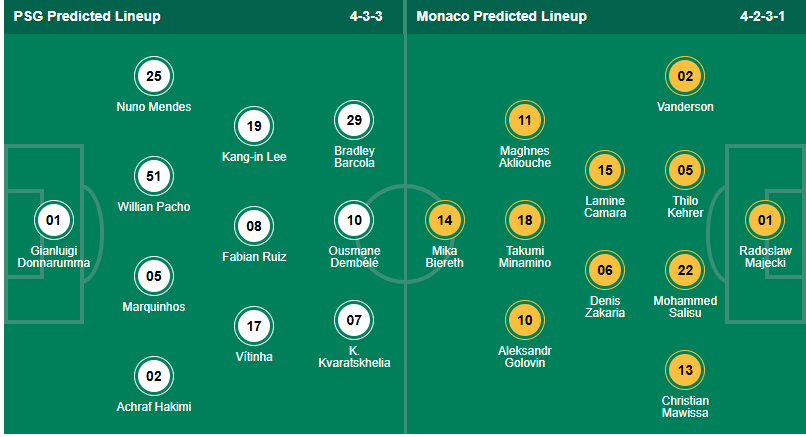Click the Aleksandr Golovin name label

point(525,356)
